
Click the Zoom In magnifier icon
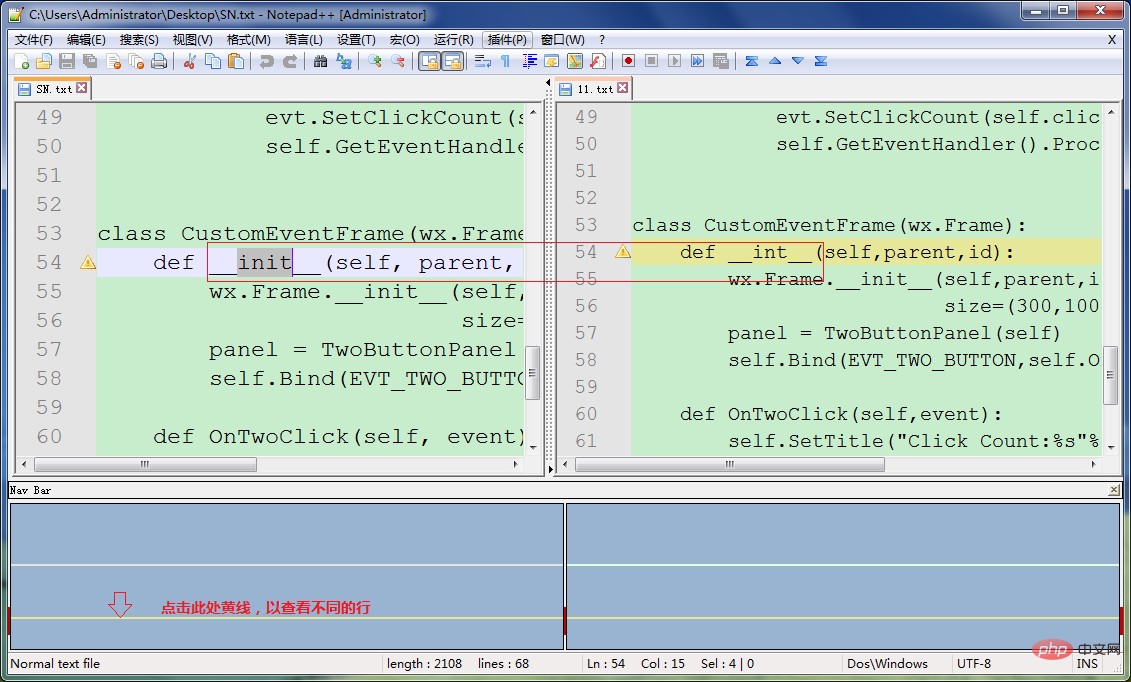pos(375,62)
